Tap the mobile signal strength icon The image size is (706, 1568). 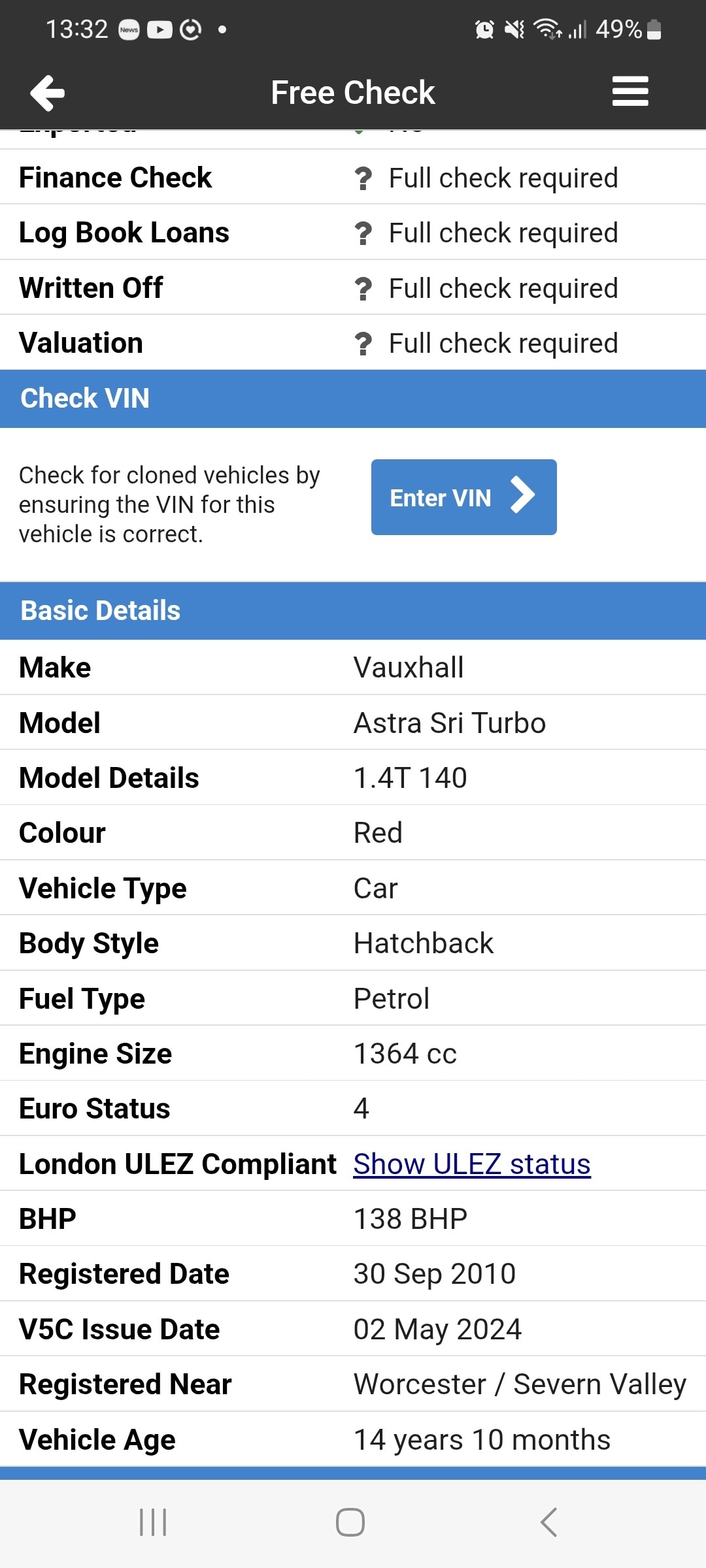(x=577, y=29)
